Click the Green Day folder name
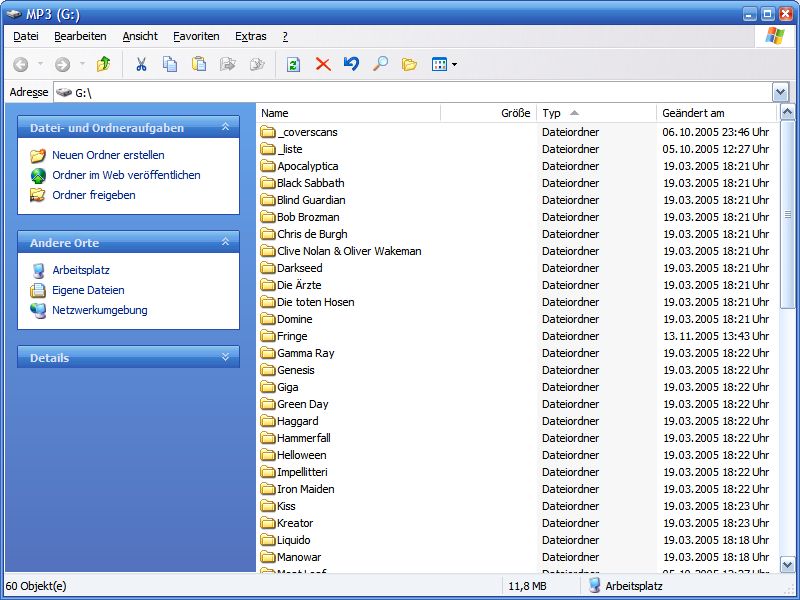The height and width of the screenshot is (600, 800). click(303, 404)
